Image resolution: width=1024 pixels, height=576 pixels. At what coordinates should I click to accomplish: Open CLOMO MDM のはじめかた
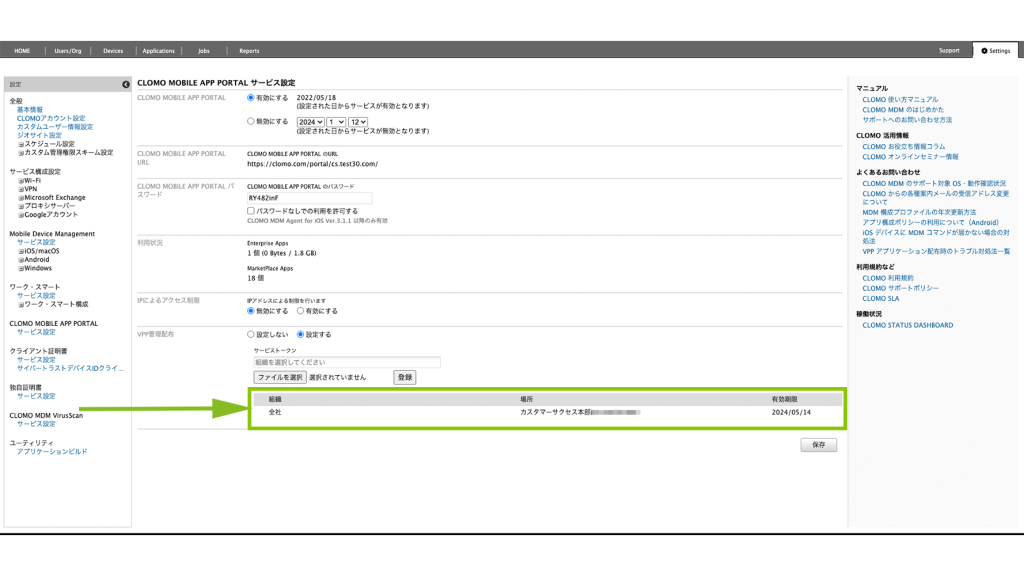click(x=903, y=110)
